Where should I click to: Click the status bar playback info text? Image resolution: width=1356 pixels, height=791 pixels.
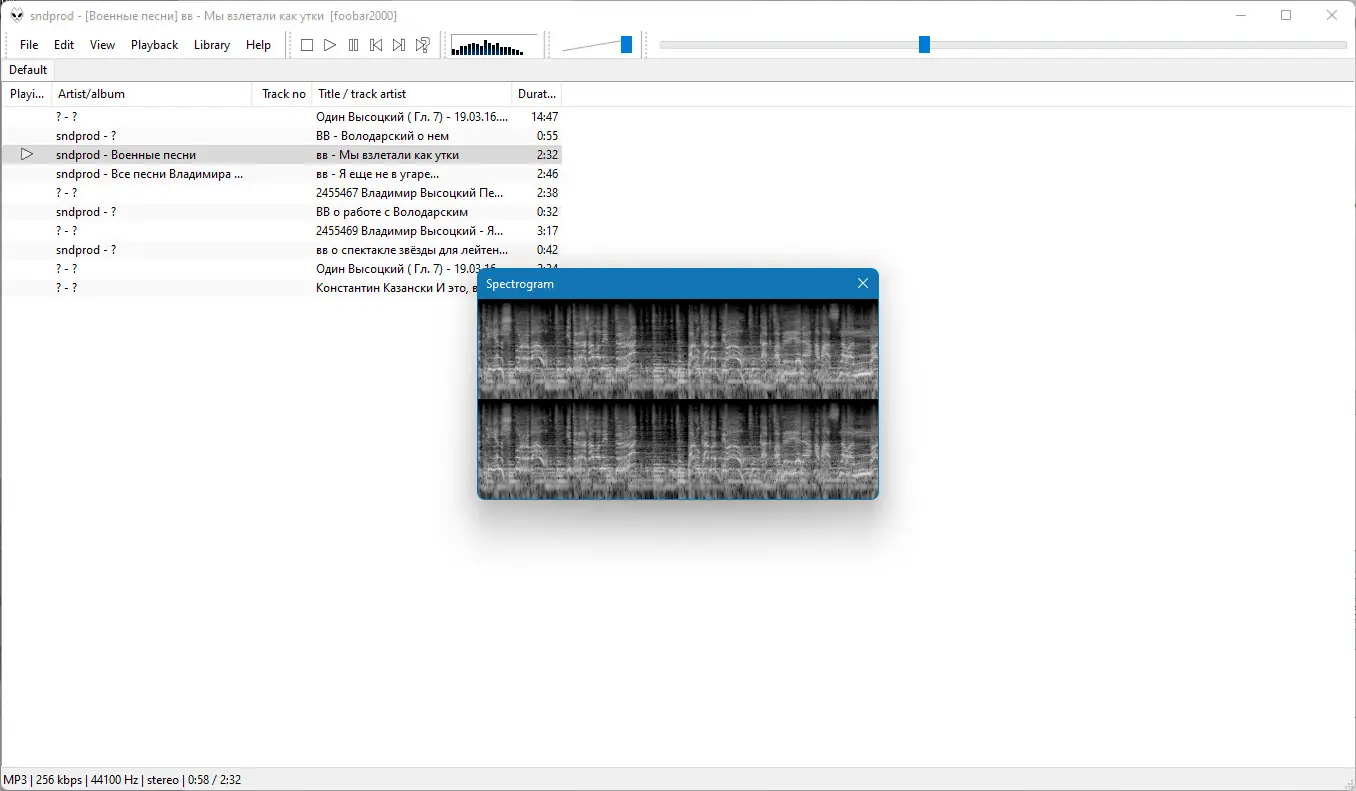point(122,780)
